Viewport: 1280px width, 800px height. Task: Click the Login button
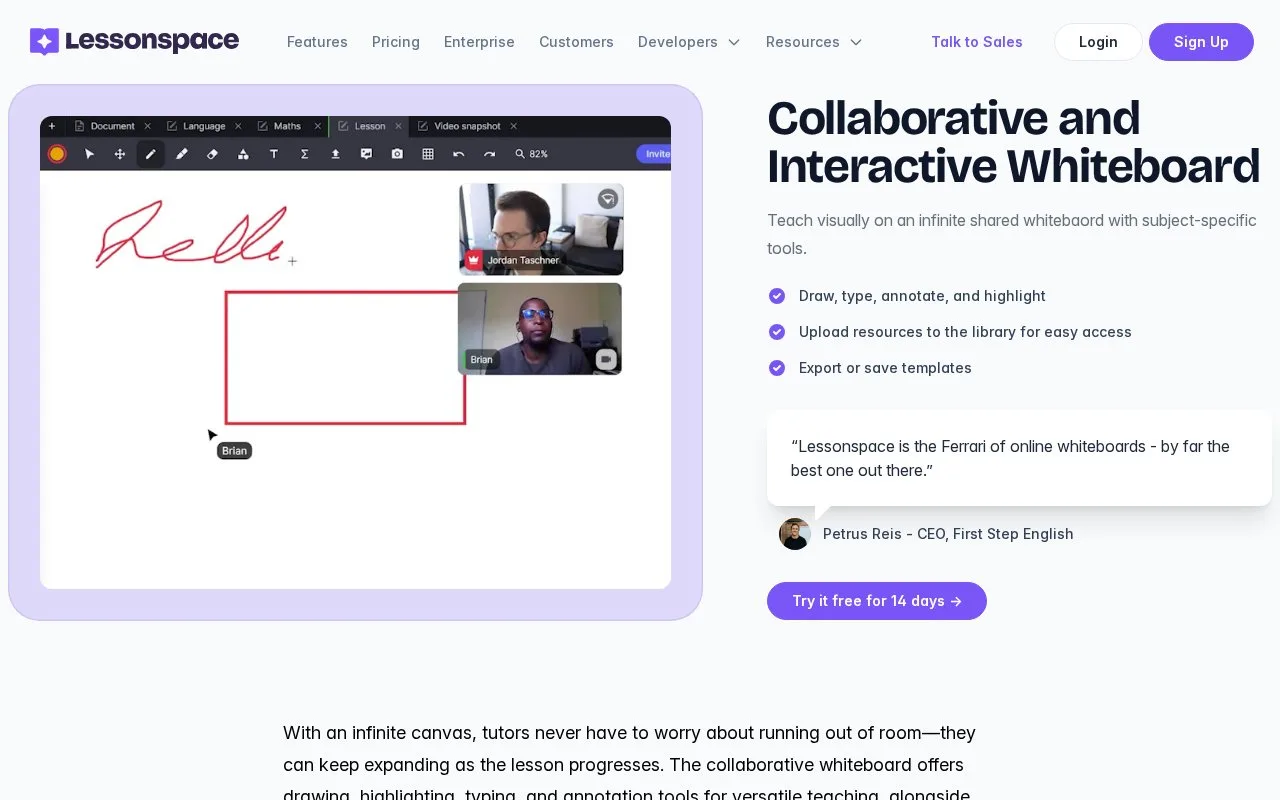1098,42
